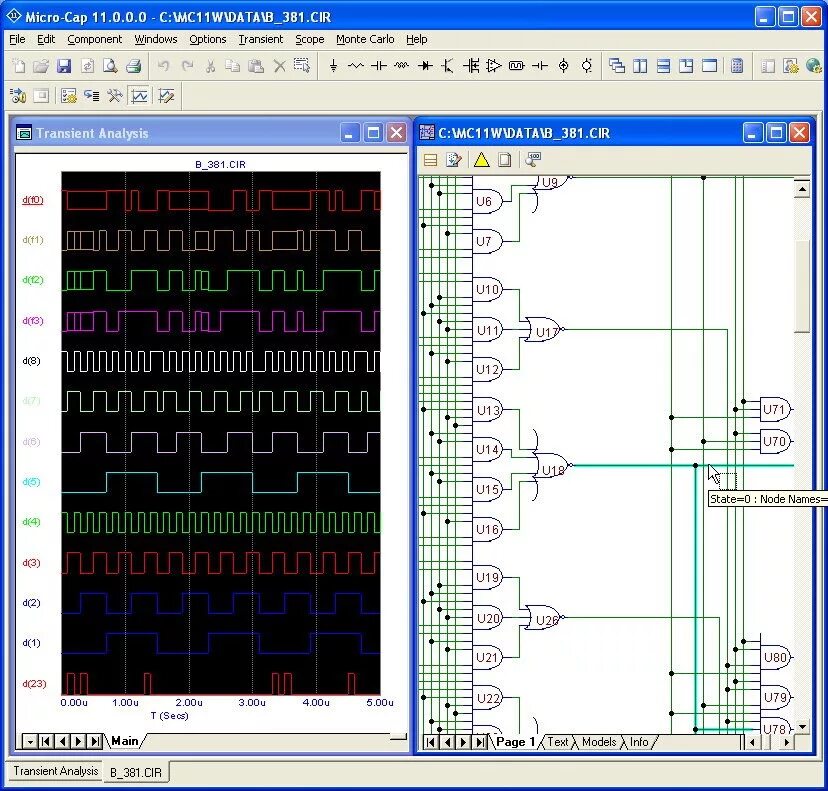The height and width of the screenshot is (791, 828).
Task: Toggle the d(f0) waveform label
Action: pyautogui.click(x=33, y=200)
